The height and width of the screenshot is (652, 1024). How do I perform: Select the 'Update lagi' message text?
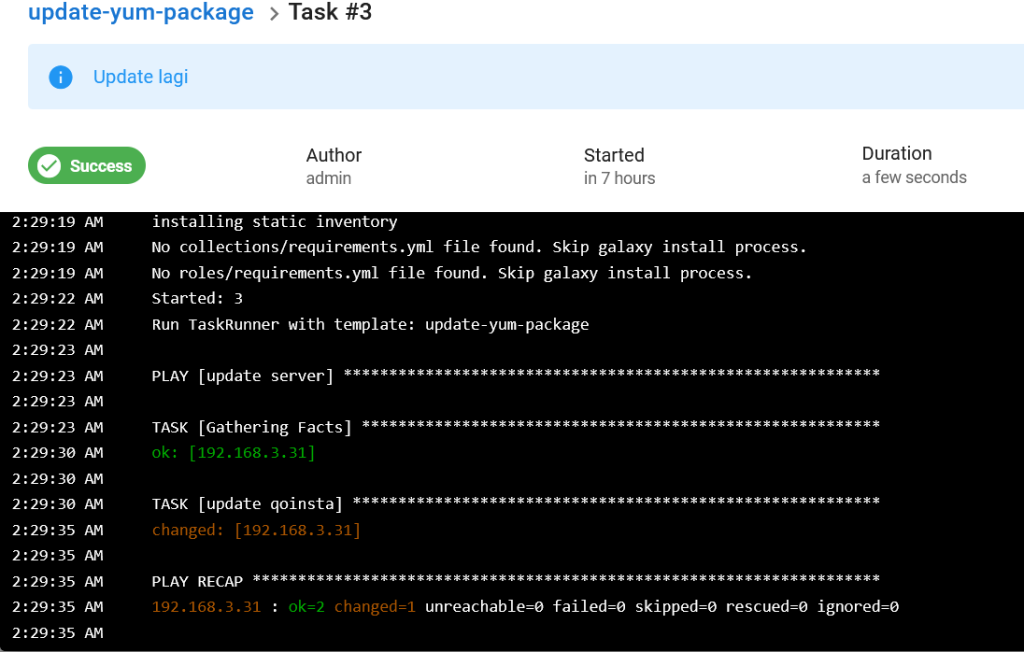(140, 77)
